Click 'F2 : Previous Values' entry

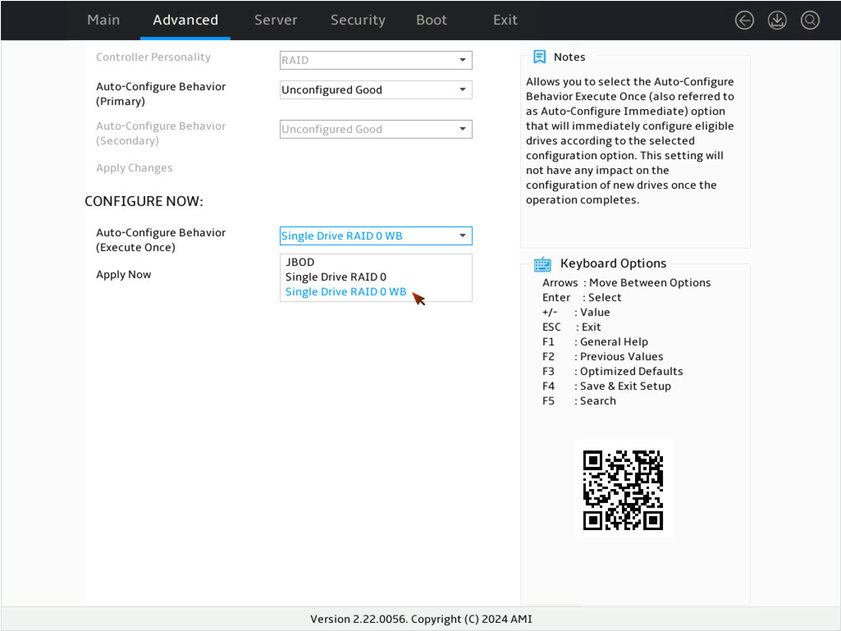[602, 356]
